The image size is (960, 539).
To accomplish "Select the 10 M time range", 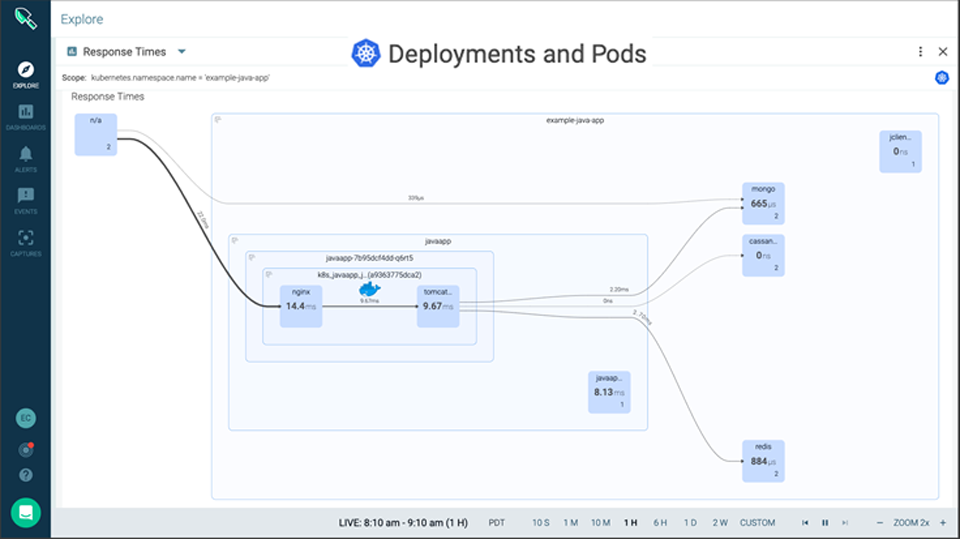I will (600, 523).
